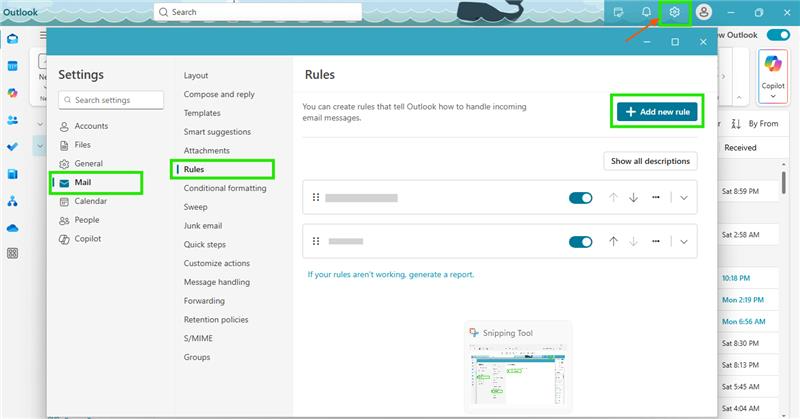Open the Layout mail settings

[196, 76]
